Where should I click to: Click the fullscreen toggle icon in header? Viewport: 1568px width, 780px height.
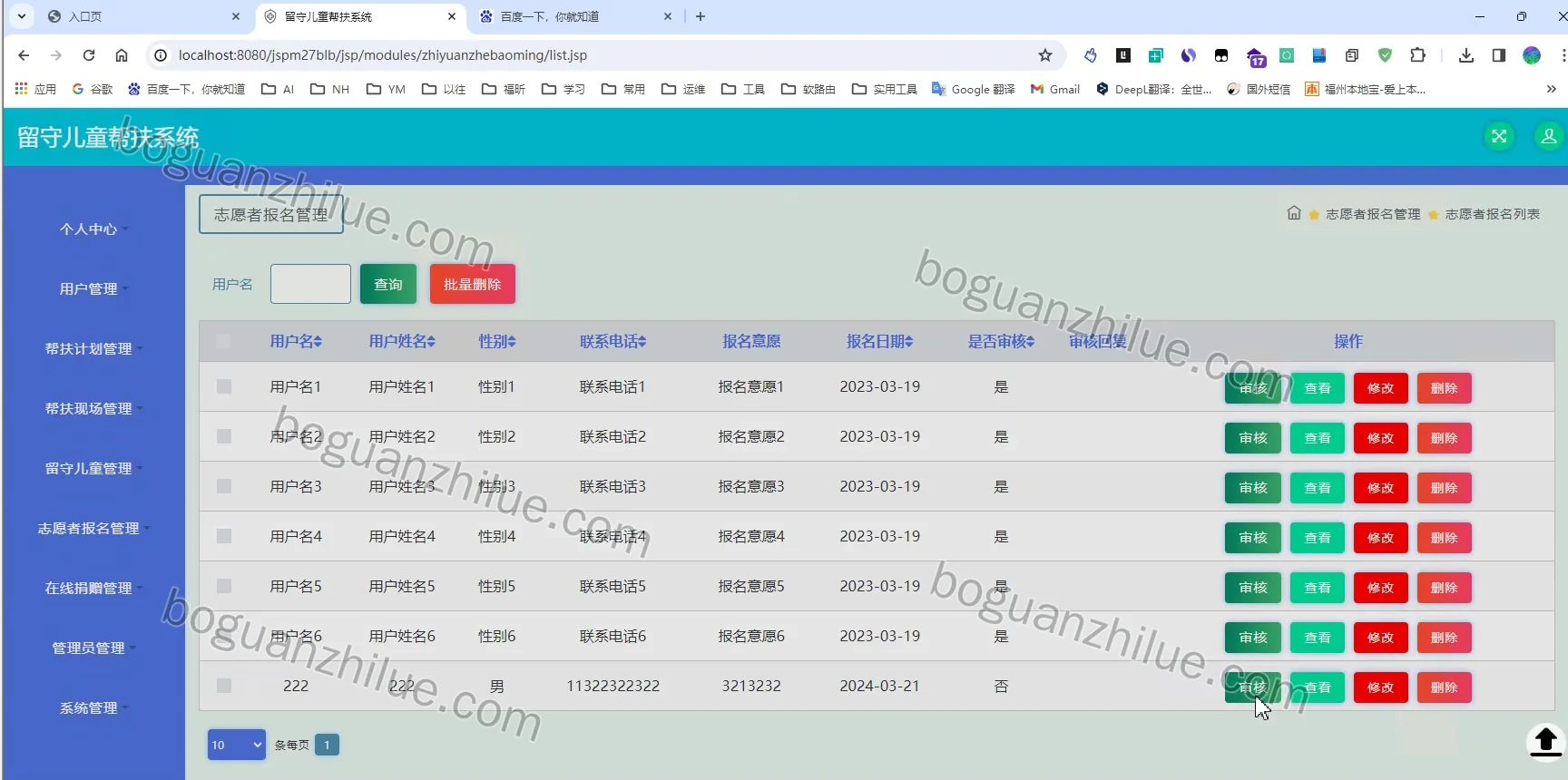point(1499,137)
